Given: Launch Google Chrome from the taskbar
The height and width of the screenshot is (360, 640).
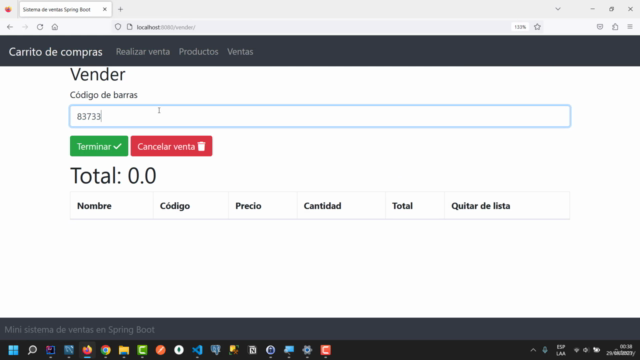Looking at the screenshot, I should pyautogui.click(x=106, y=350).
